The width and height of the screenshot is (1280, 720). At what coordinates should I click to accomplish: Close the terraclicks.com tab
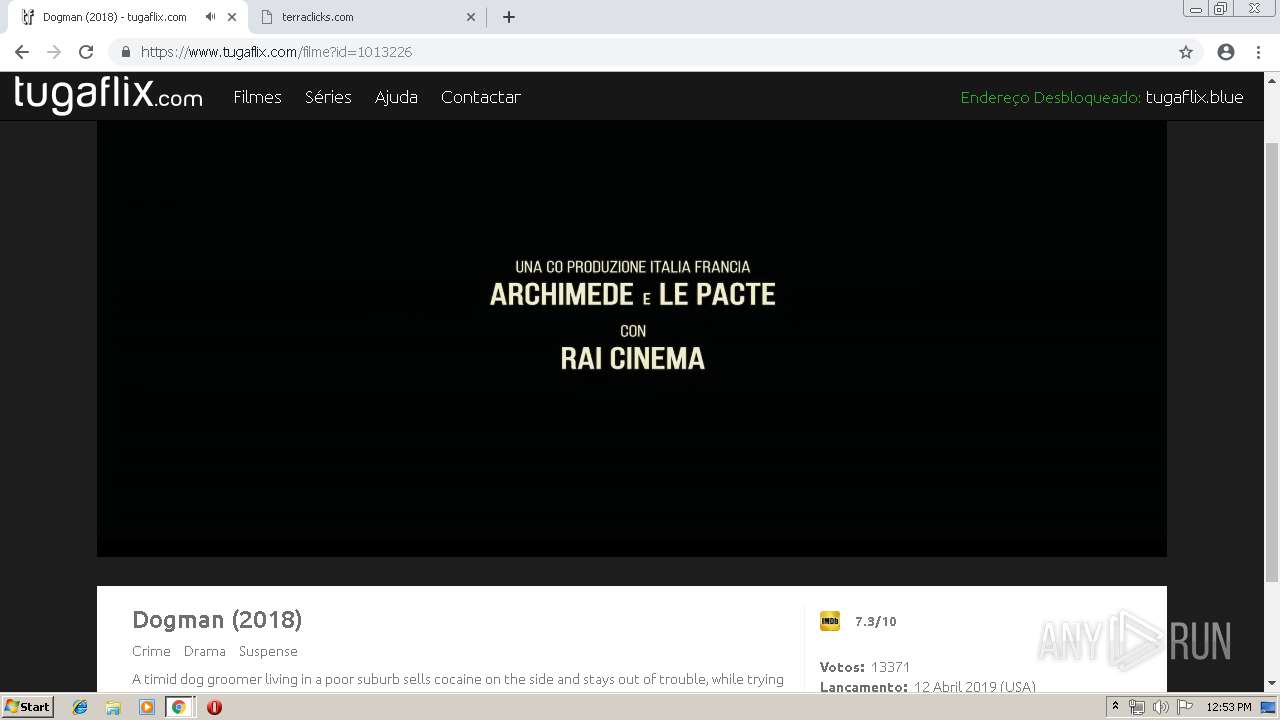[471, 17]
